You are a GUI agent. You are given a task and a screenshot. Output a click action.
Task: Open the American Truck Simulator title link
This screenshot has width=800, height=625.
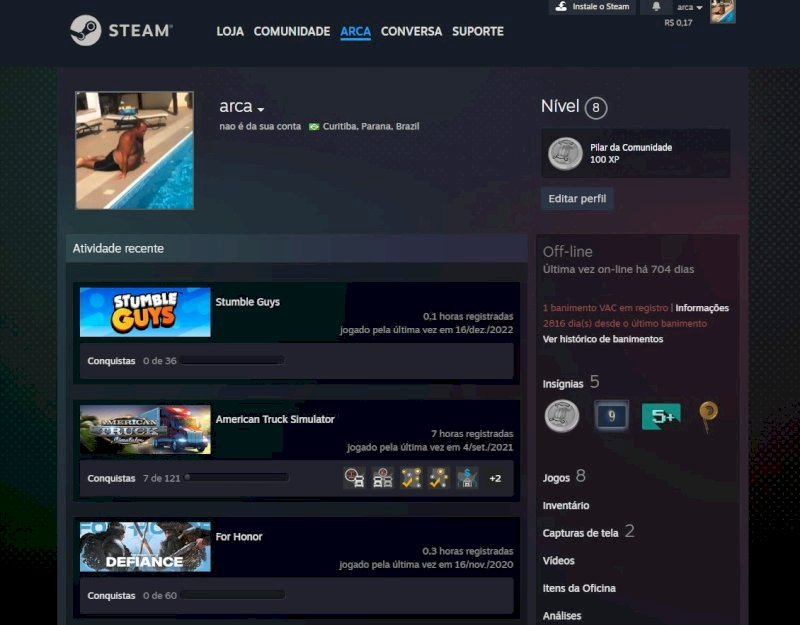tap(275, 419)
